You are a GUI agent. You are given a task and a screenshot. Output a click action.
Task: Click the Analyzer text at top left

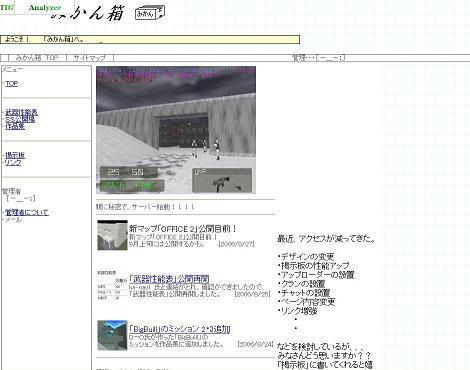[45, 7]
